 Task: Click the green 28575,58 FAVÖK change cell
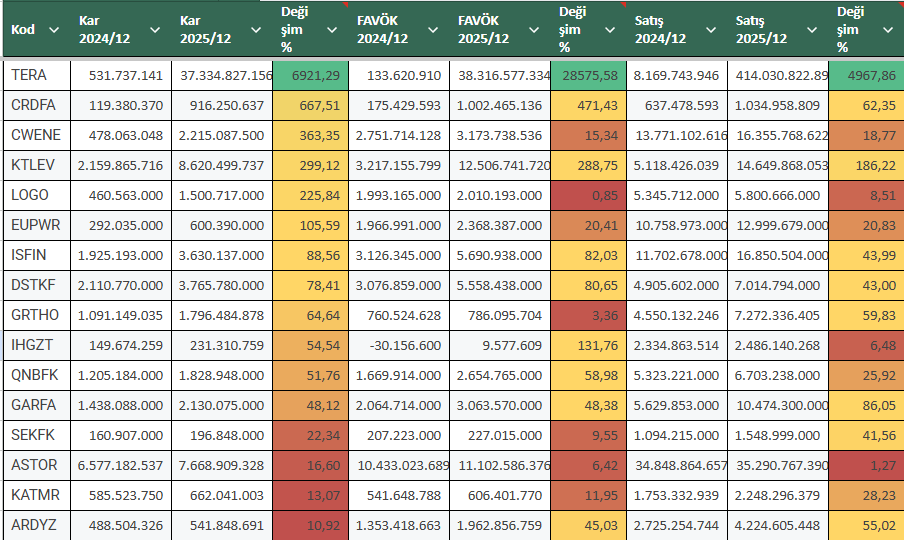coord(588,75)
